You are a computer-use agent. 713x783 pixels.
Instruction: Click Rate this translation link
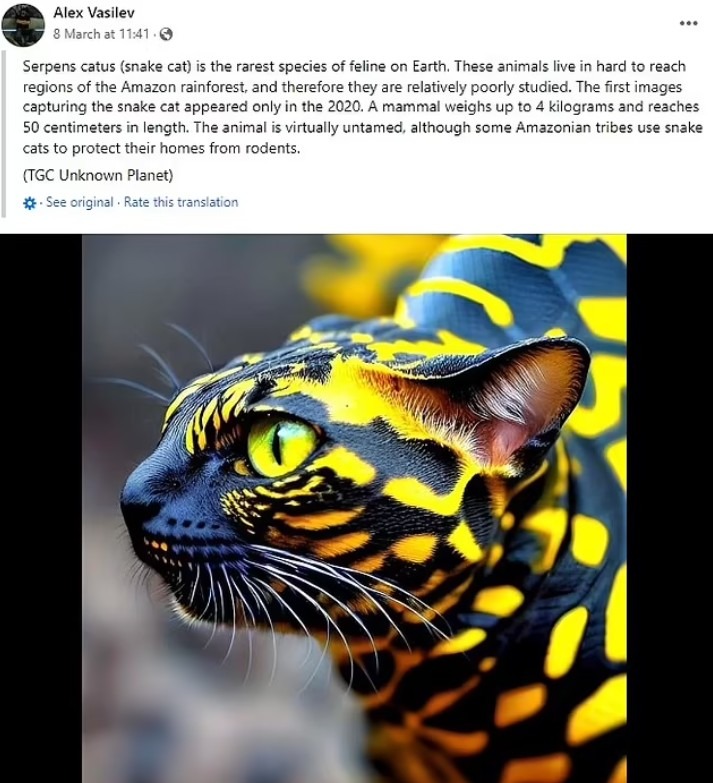[x=181, y=202]
